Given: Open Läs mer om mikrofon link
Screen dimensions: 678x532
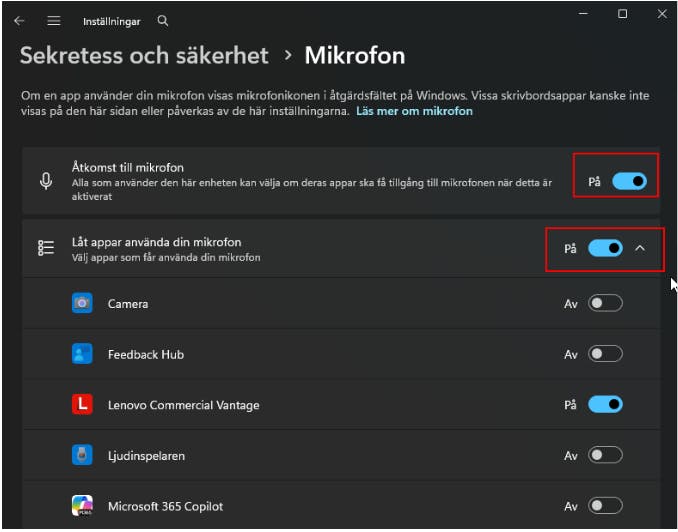Looking at the screenshot, I should coord(414,111).
